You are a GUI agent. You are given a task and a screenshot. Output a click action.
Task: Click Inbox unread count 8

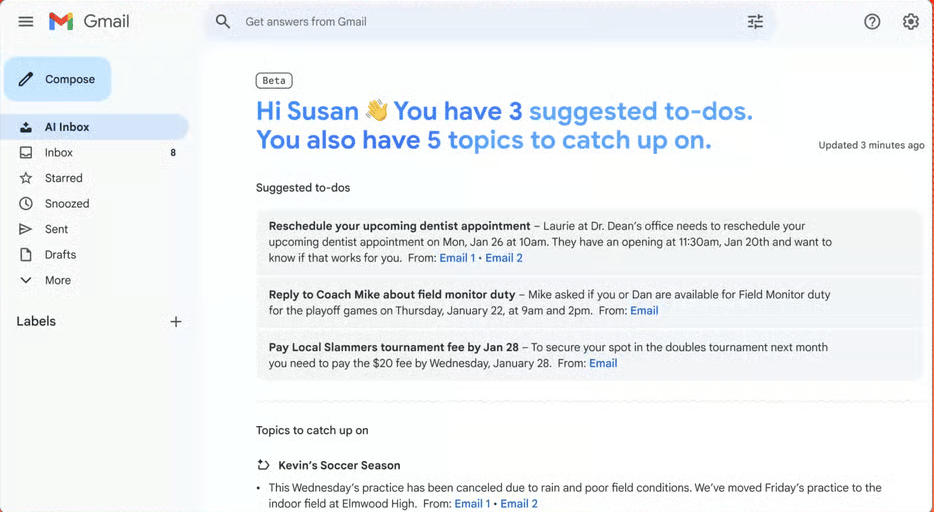pyautogui.click(x=173, y=152)
